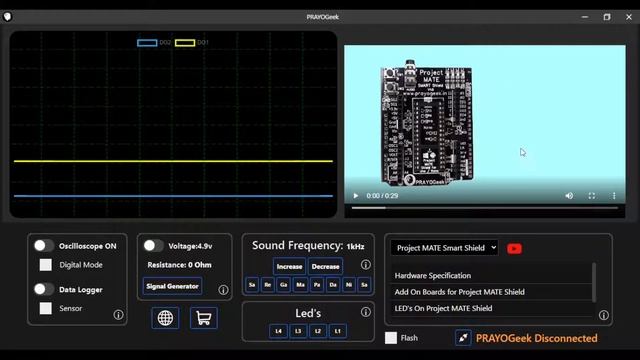Minimize the PRAYOGeek window

[x=585, y=17]
